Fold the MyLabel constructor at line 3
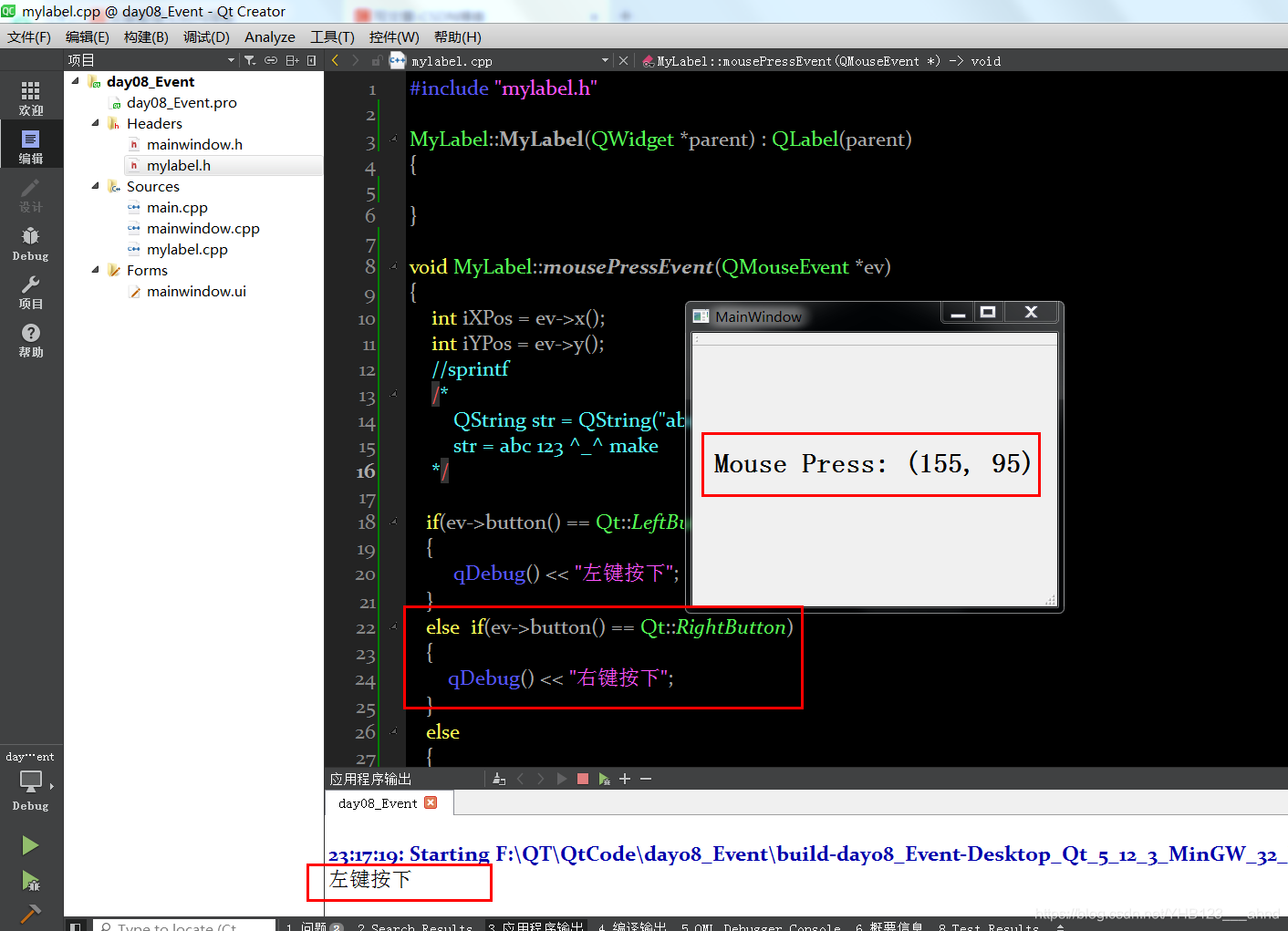1288x931 pixels. 394,140
